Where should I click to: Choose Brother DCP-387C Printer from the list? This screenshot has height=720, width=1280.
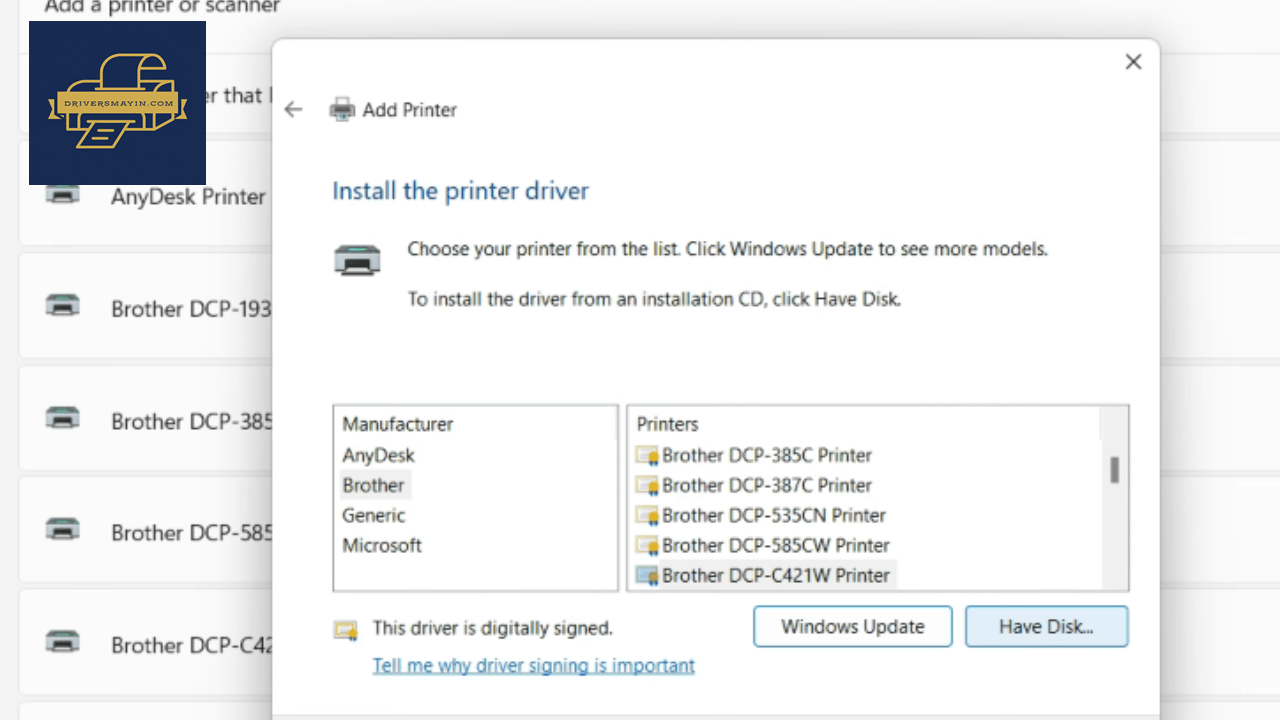[x=767, y=485]
